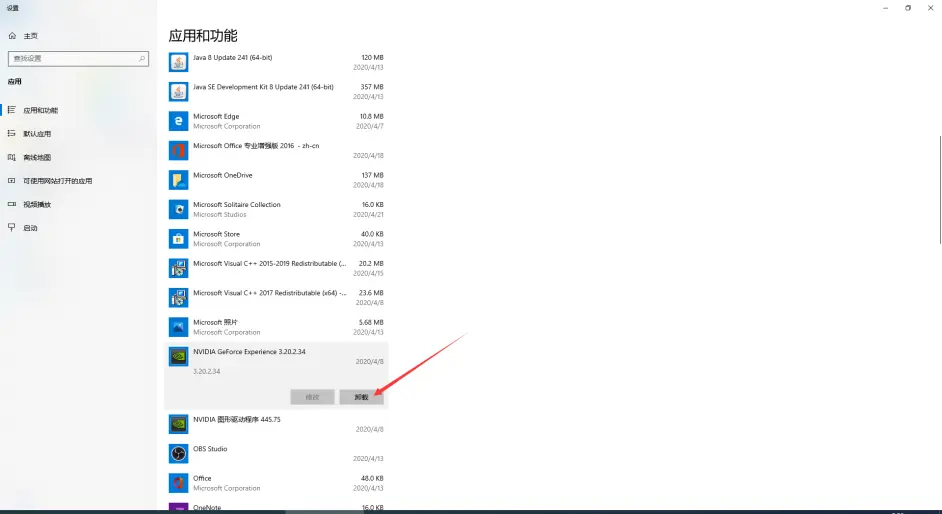Close the settings window
Image resolution: width=942 pixels, height=514 pixels.
click(930, 8)
